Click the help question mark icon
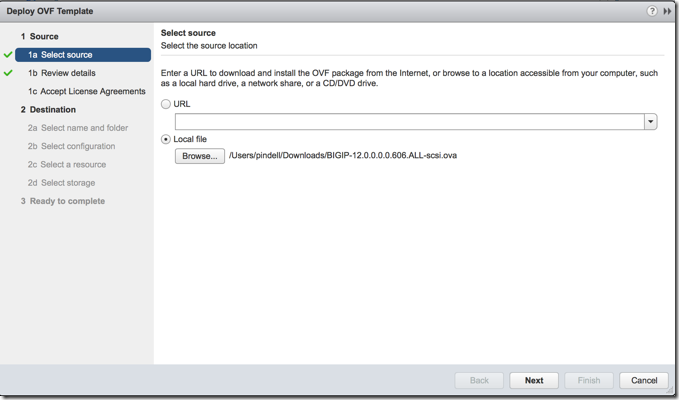This screenshot has width=679, height=400. click(x=652, y=11)
